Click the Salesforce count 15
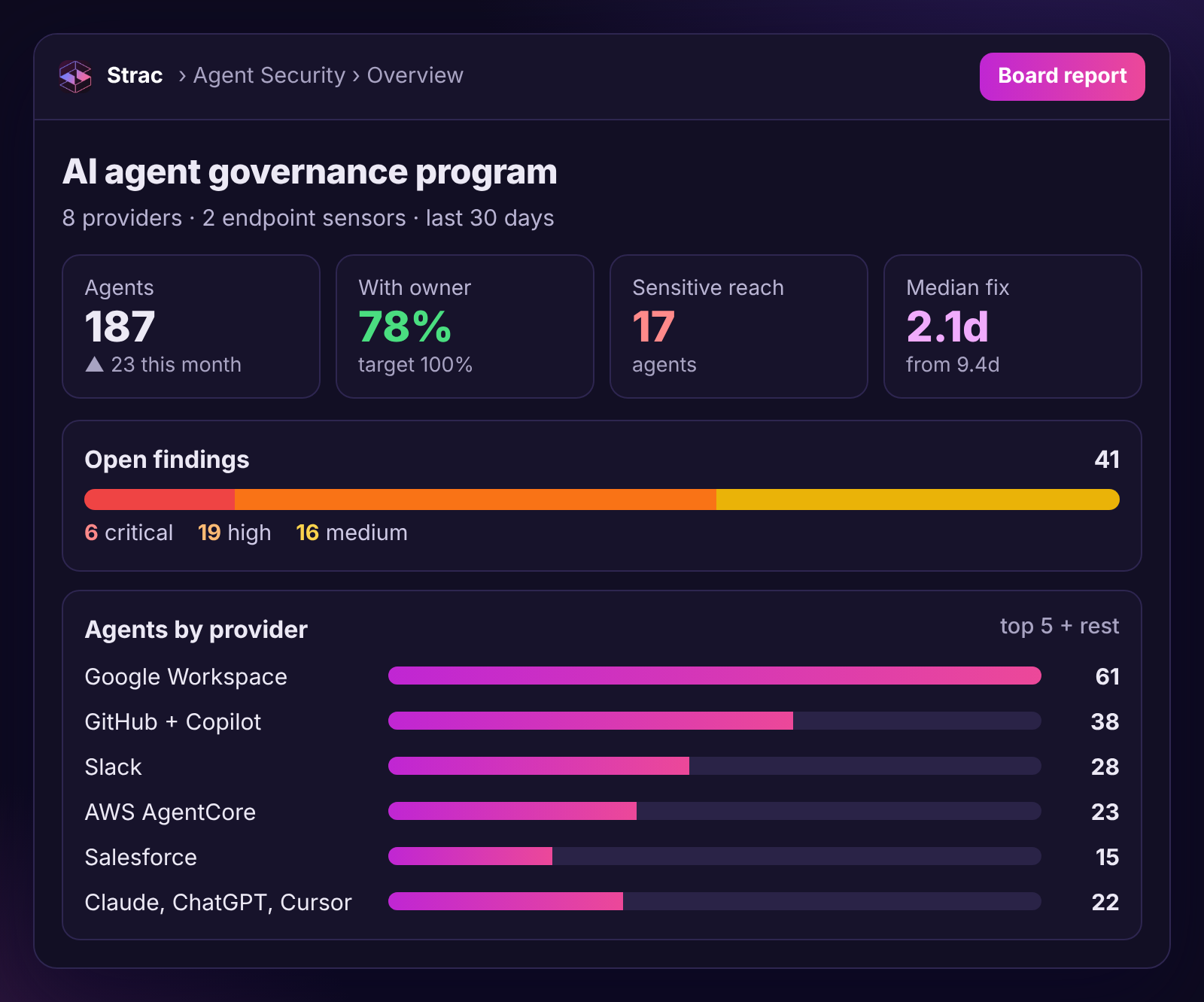 click(1107, 858)
